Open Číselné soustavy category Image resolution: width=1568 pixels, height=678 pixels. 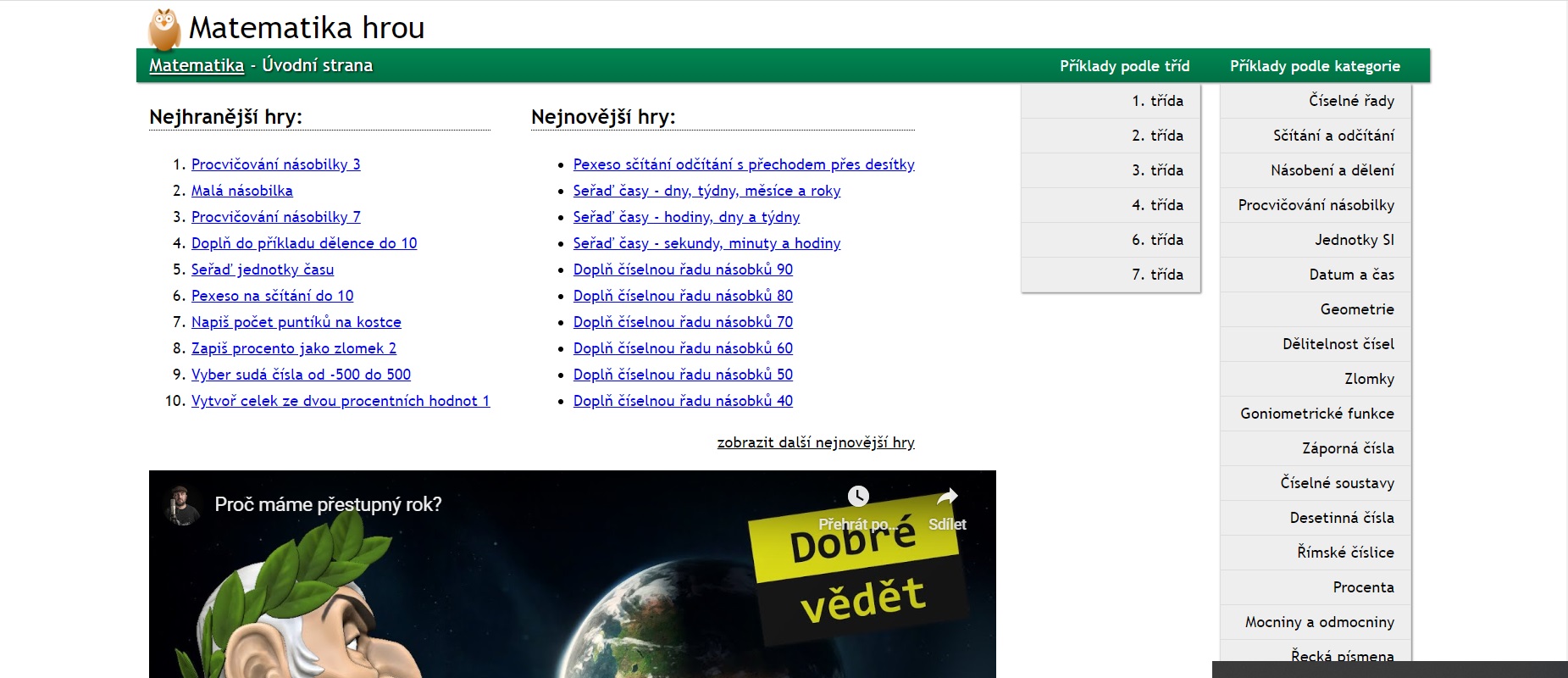(x=1316, y=483)
